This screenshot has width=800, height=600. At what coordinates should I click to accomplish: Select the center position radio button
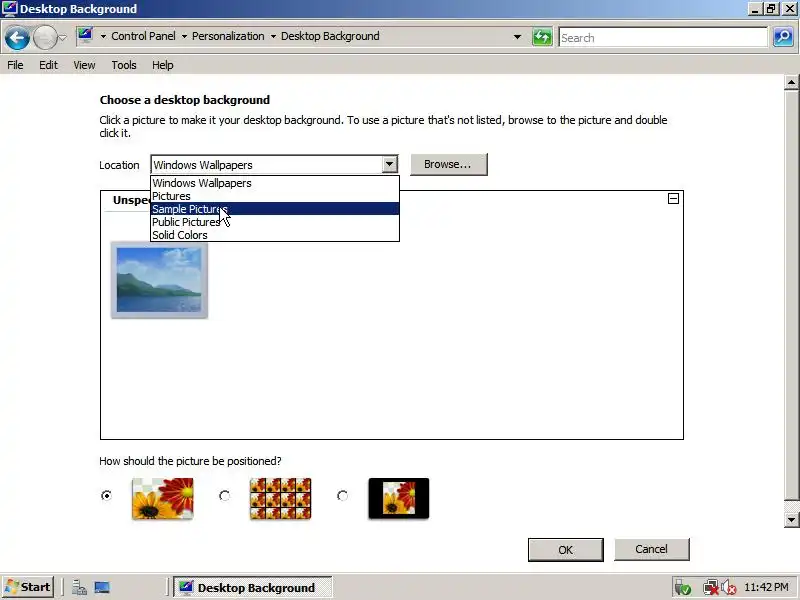[342, 495]
